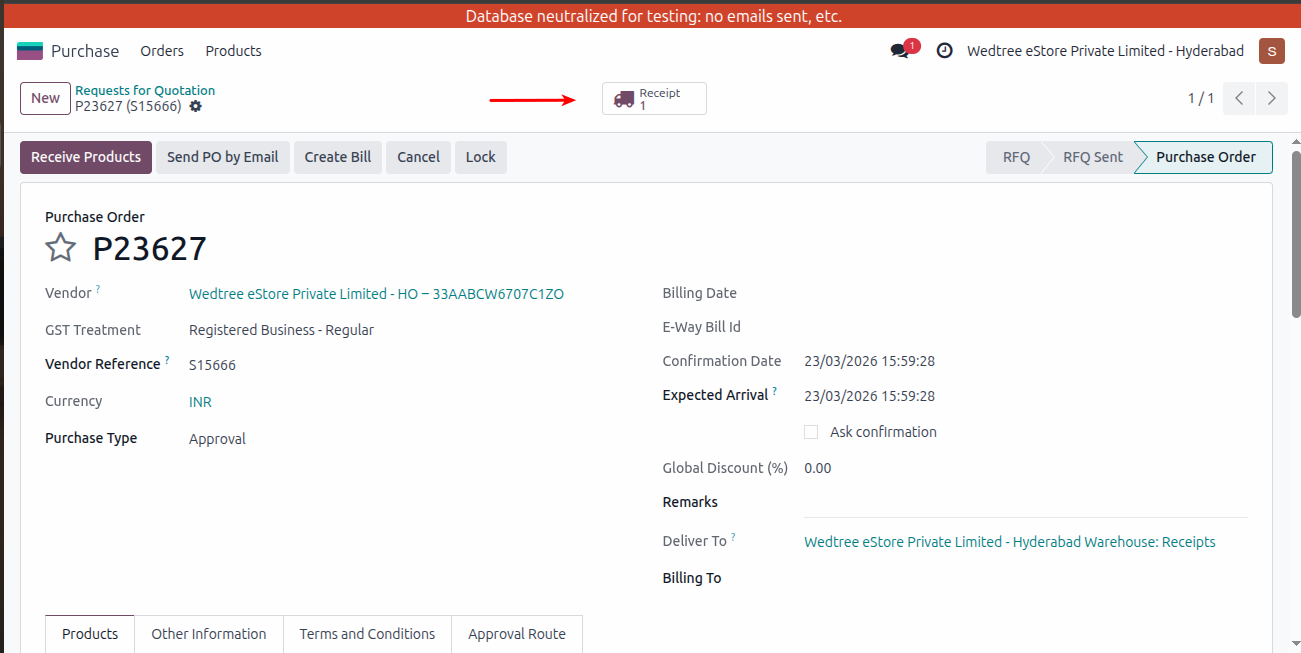The image size is (1301, 653).
Task: Open the Receipt truck smart button
Action: coord(654,99)
